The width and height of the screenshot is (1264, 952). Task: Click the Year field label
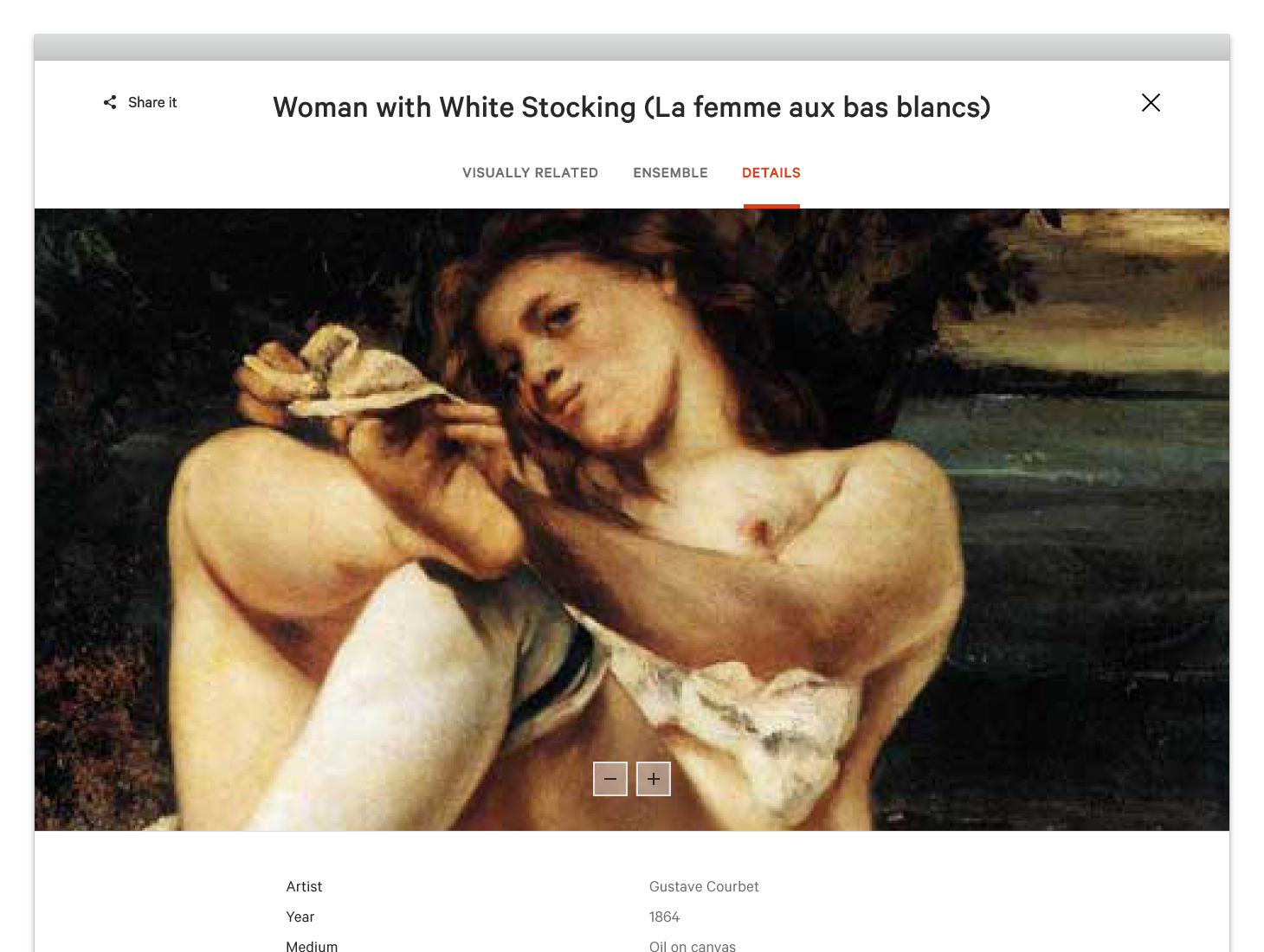point(300,917)
